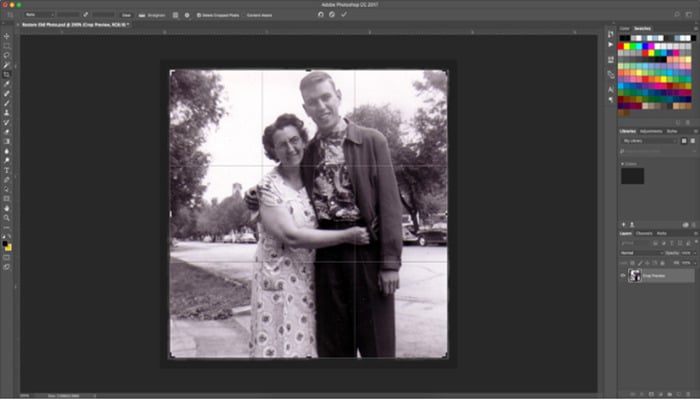Switch to the Channels tab
The height and width of the screenshot is (400, 700).
(x=644, y=233)
